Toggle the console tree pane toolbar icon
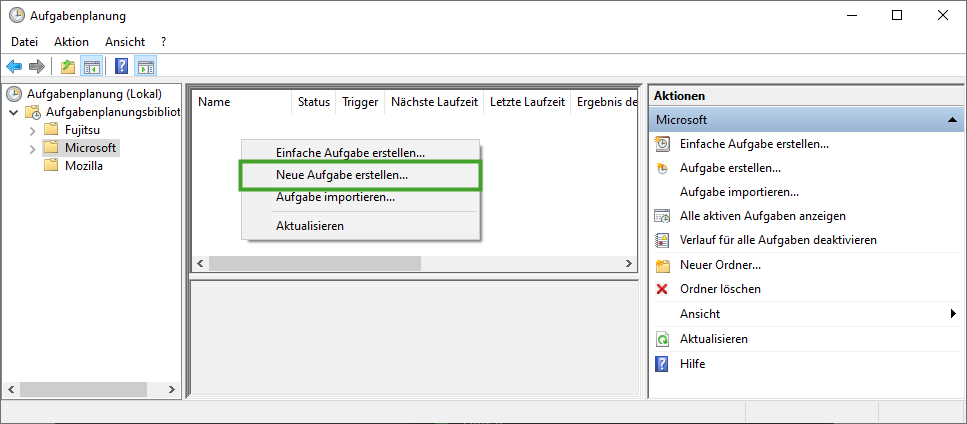Viewport: 967px width, 424px height. coord(91,67)
